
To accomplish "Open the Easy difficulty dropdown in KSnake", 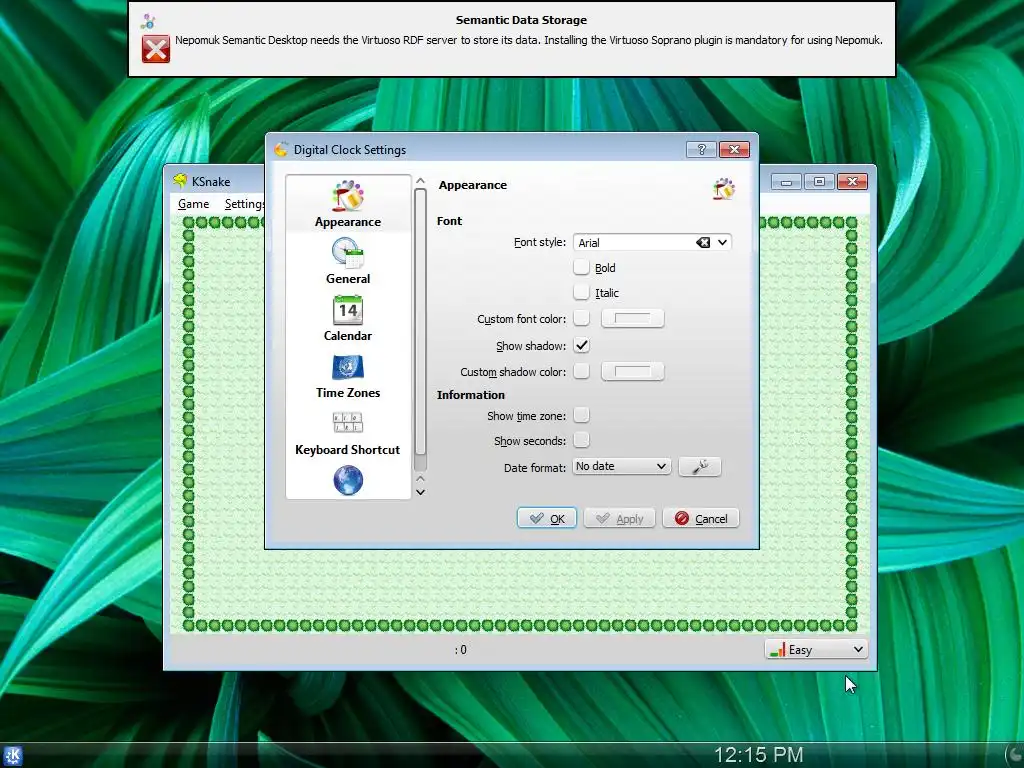I will click(x=816, y=649).
